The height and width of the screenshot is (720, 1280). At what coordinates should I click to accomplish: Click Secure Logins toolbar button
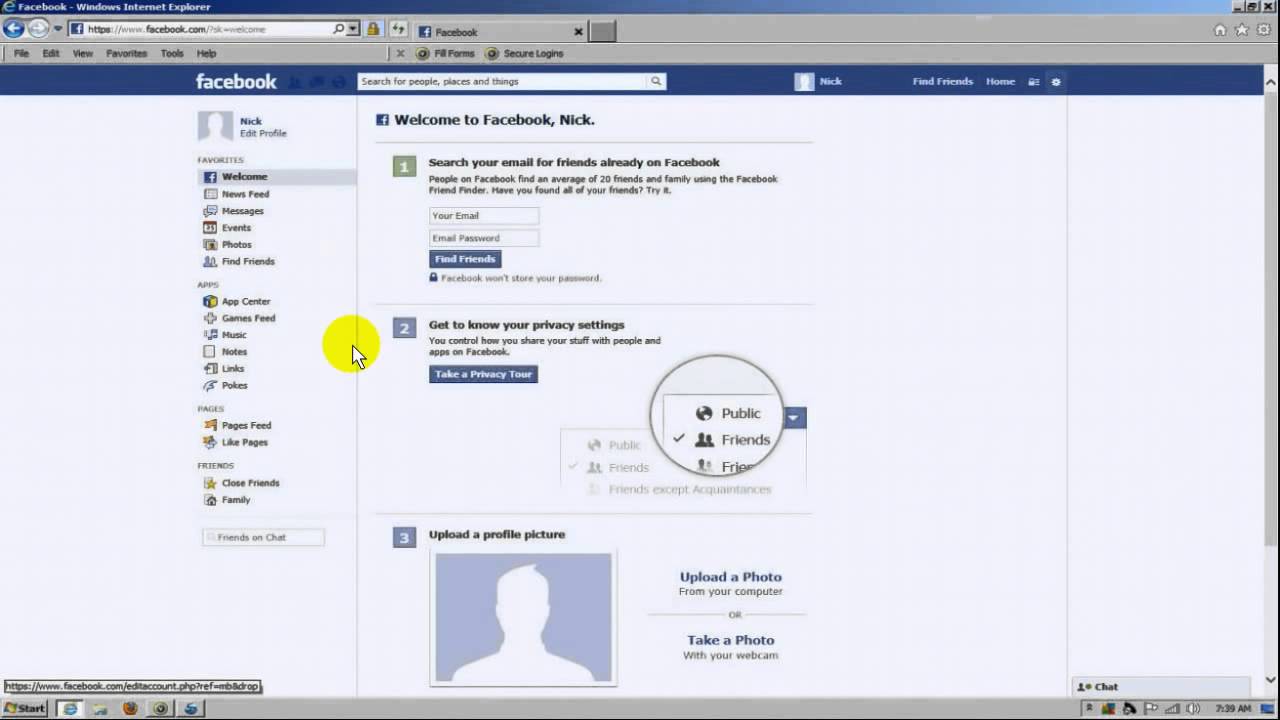pyautogui.click(x=524, y=53)
